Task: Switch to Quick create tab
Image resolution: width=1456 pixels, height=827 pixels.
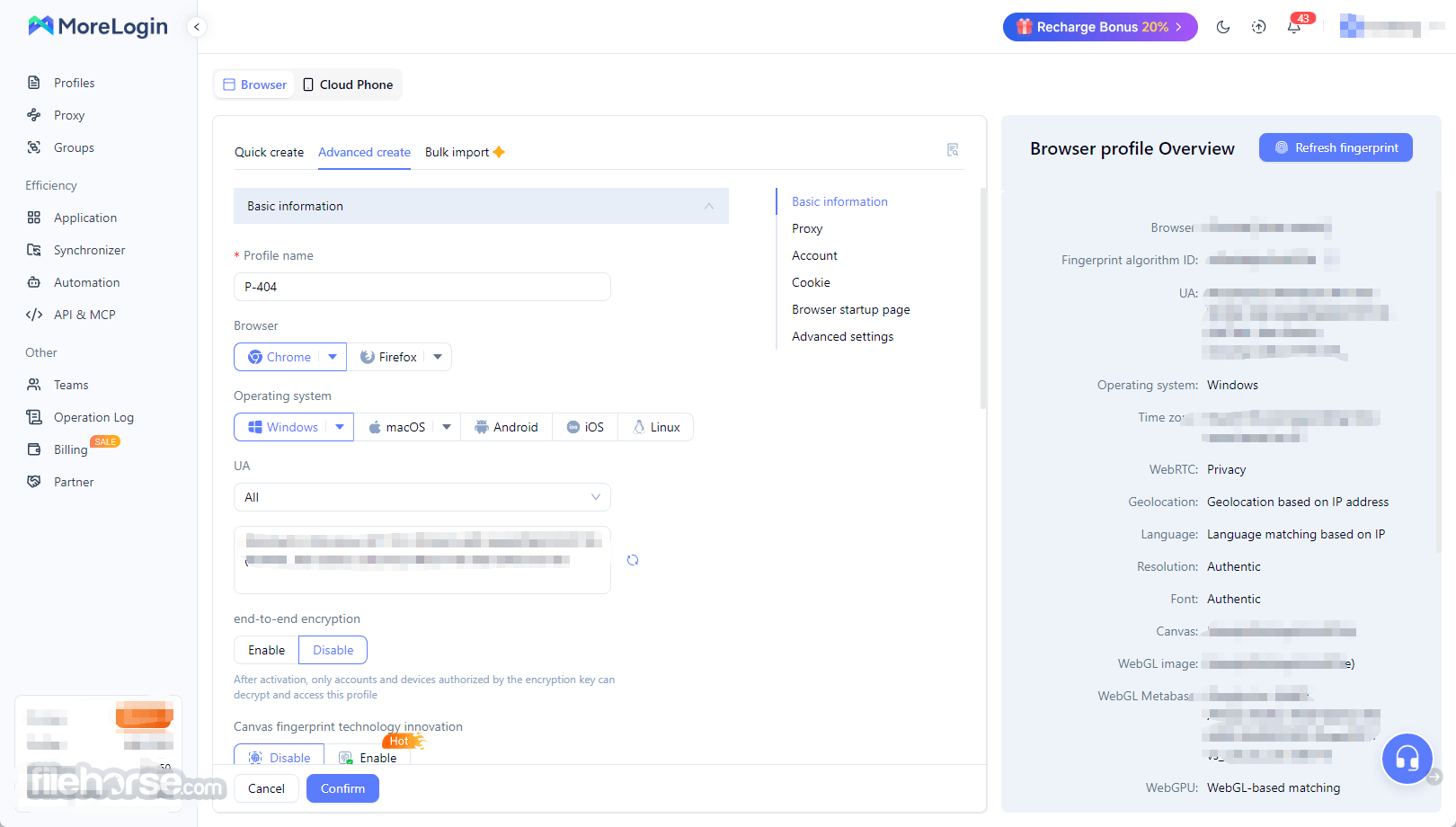Action: (x=269, y=152)
